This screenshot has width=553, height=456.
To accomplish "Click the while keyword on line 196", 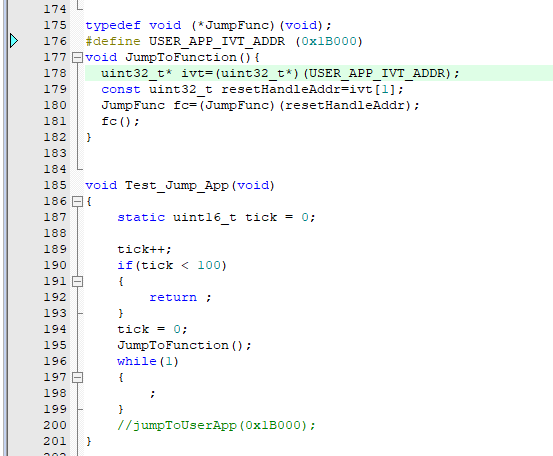I will 136,361.
